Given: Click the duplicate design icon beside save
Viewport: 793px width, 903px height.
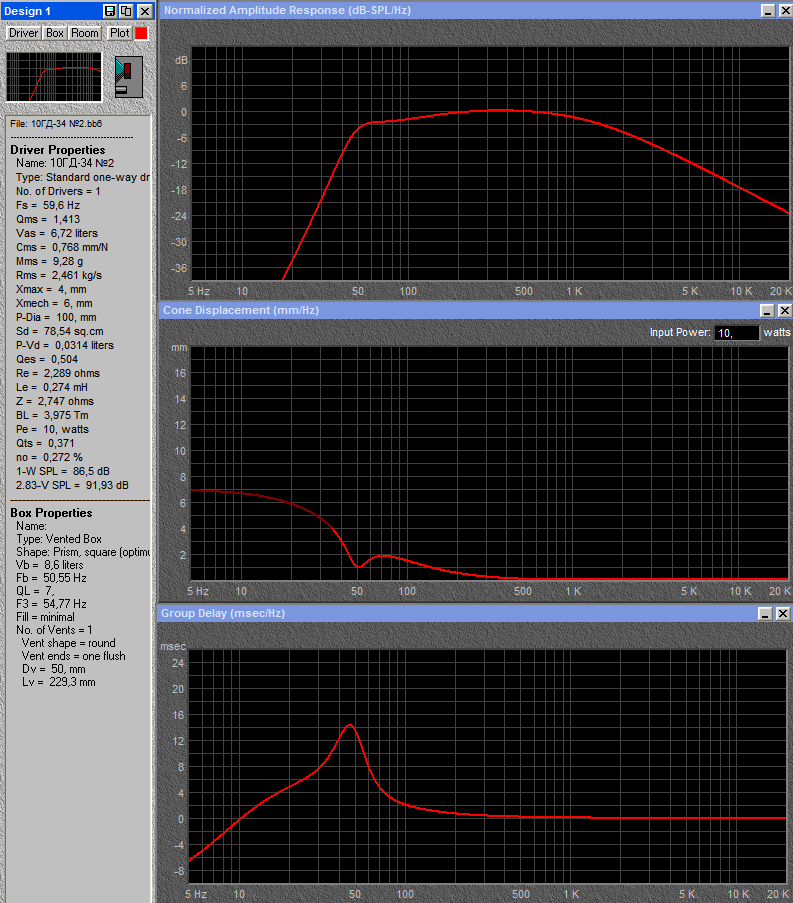Looking at the screenshot, I should (127, 11).
